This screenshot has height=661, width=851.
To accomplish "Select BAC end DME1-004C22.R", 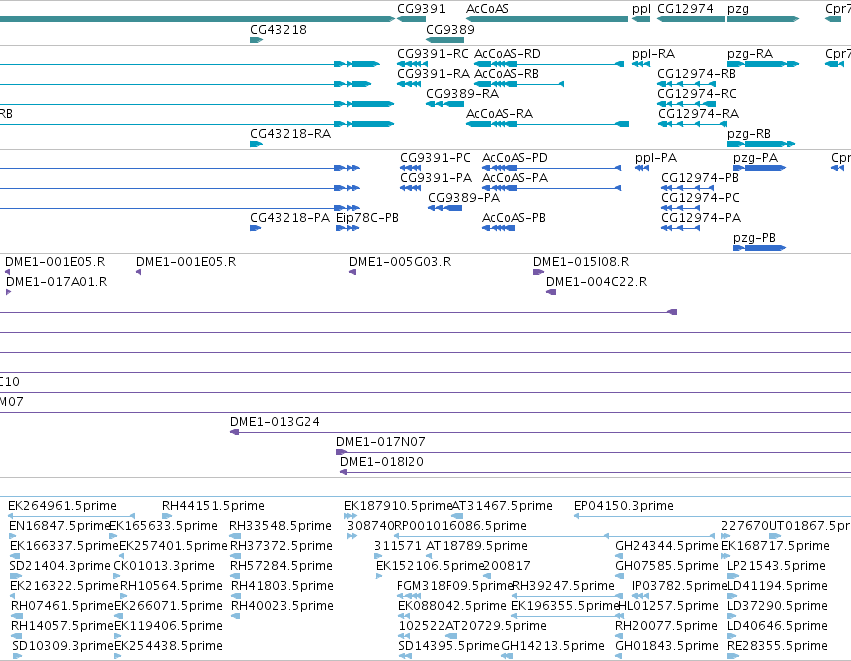I will tap(596, 282).
